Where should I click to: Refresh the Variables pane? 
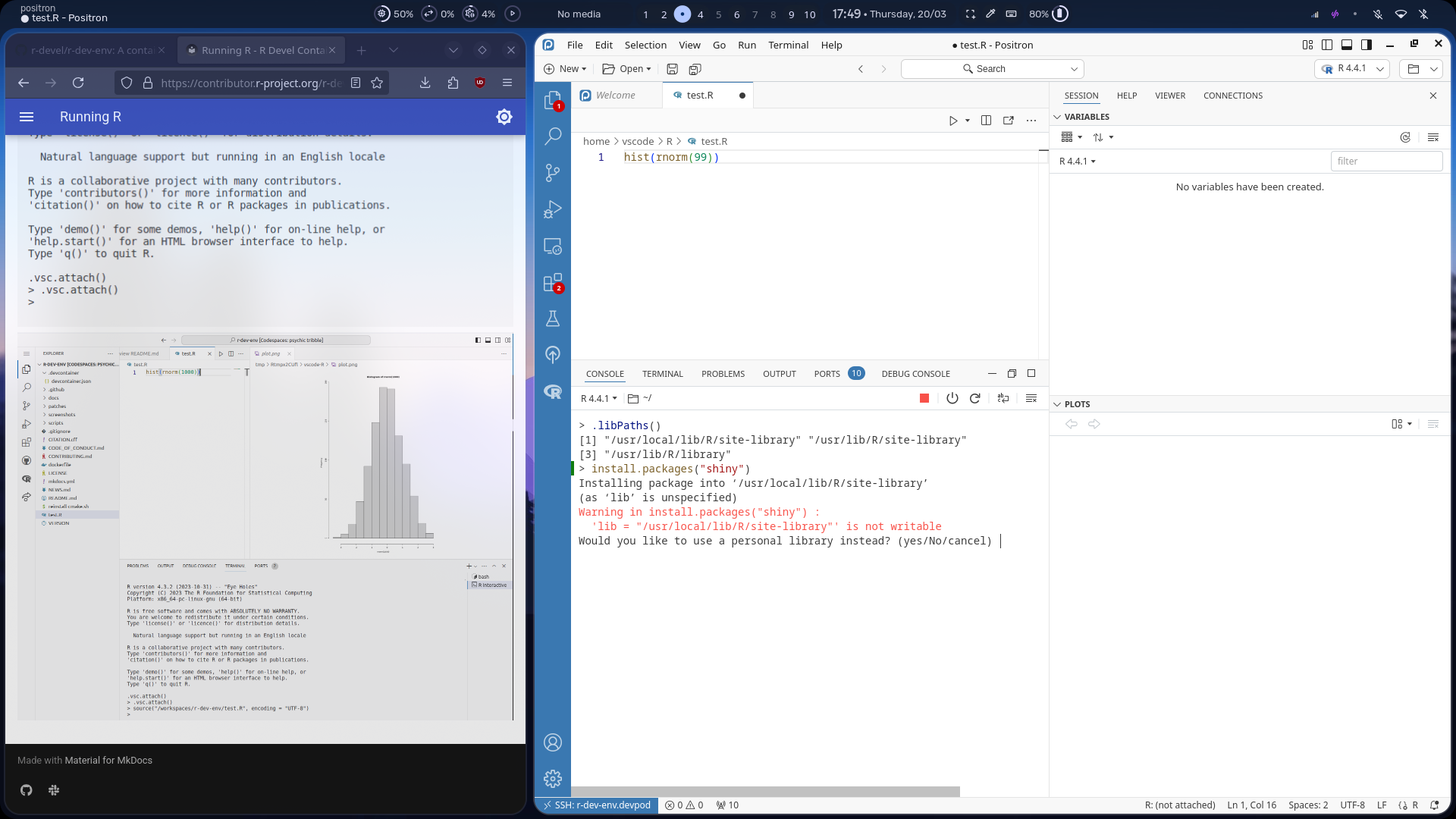1405,137
